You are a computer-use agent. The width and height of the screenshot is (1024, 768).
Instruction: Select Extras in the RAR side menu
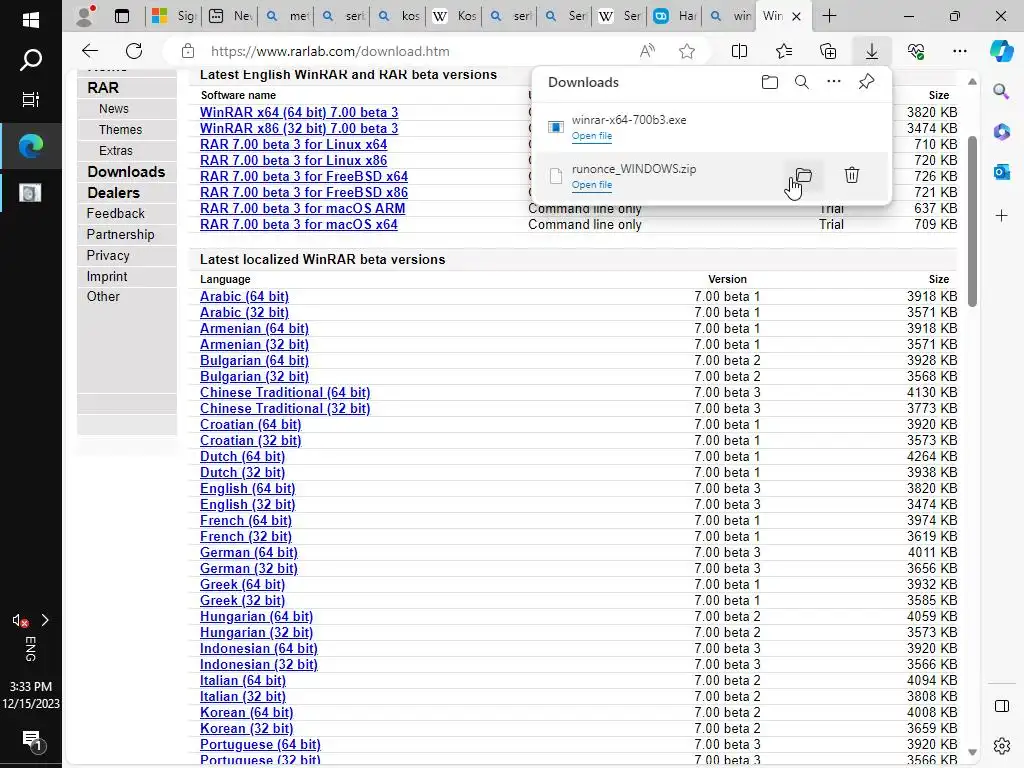pyautogui.click(x=116, y=151)
